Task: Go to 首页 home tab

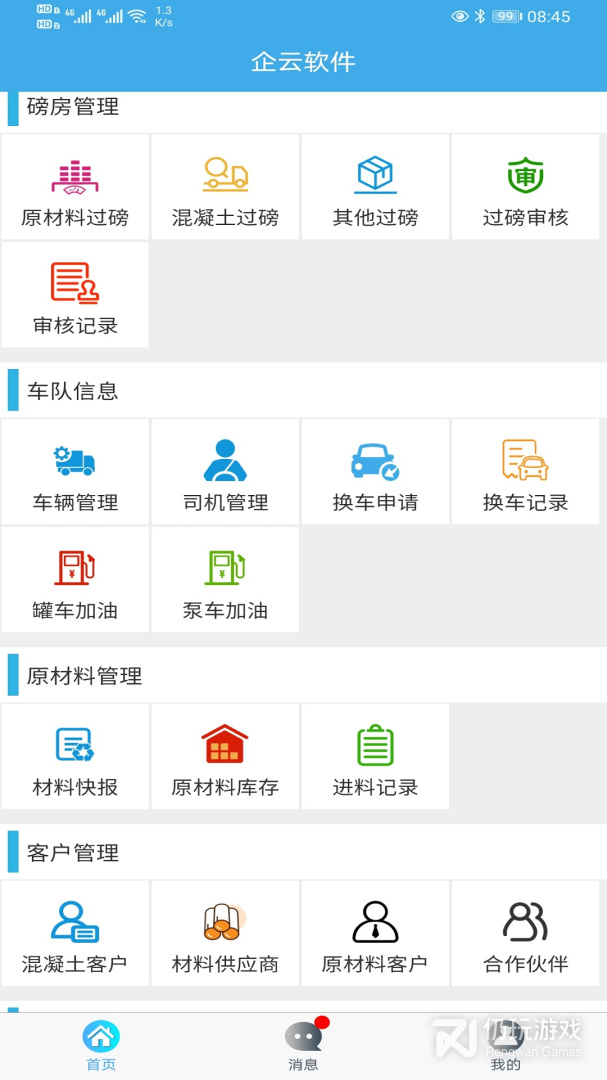Action: (x=101, y=1046)
